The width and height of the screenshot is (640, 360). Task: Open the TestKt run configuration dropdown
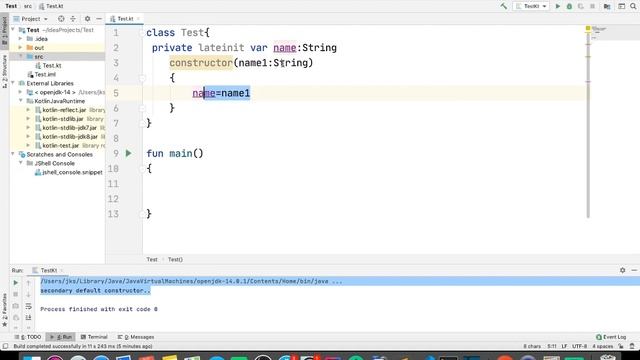[531, 6]
